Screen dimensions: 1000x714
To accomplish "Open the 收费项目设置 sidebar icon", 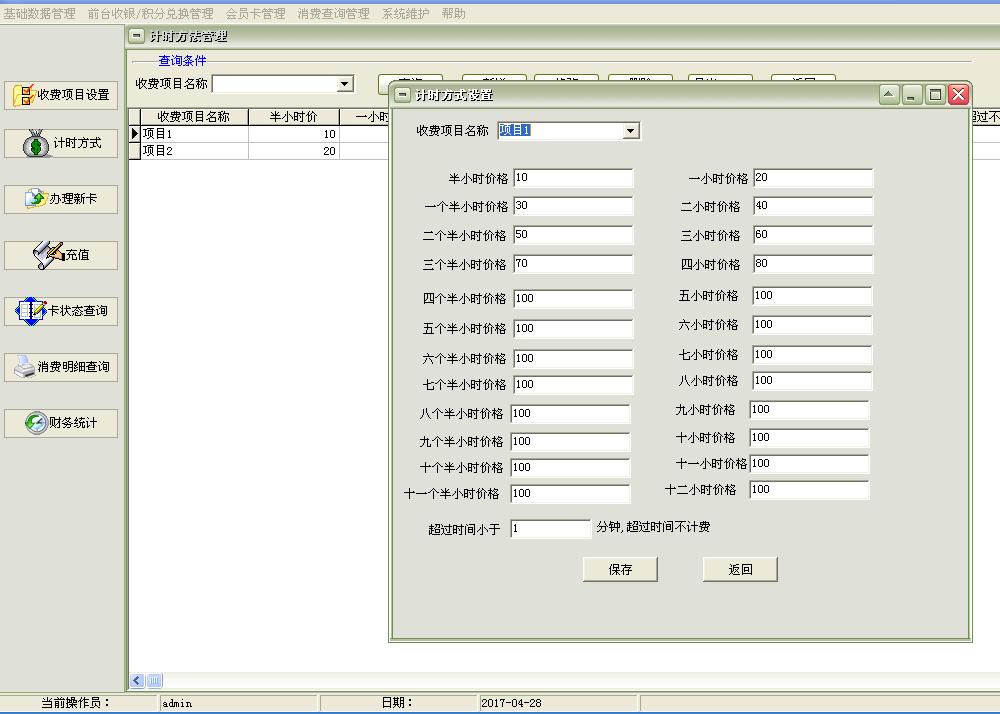I will [62, 95].
